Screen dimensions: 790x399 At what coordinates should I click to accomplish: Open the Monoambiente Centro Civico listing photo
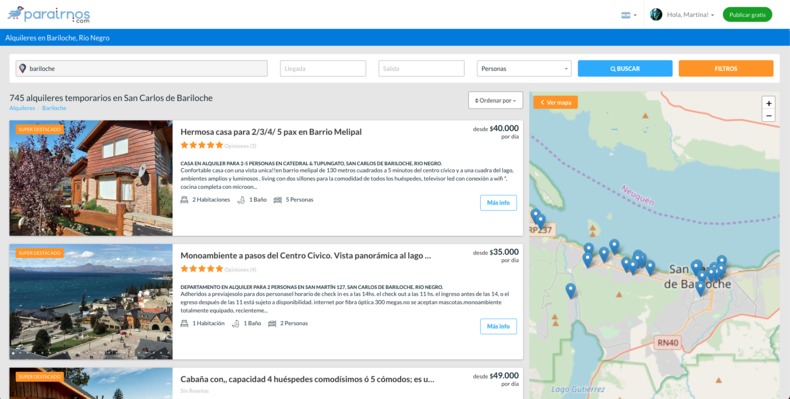point(91,302)
